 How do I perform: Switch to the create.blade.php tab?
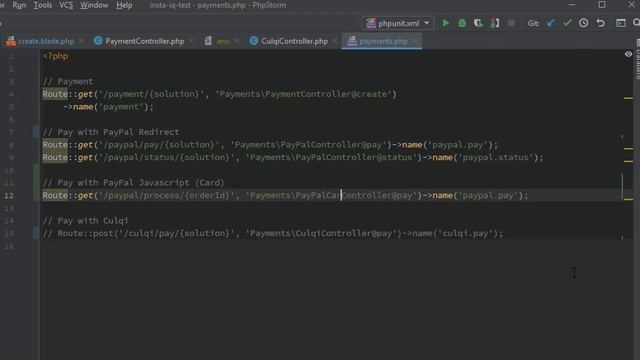[x=46, y=41]
